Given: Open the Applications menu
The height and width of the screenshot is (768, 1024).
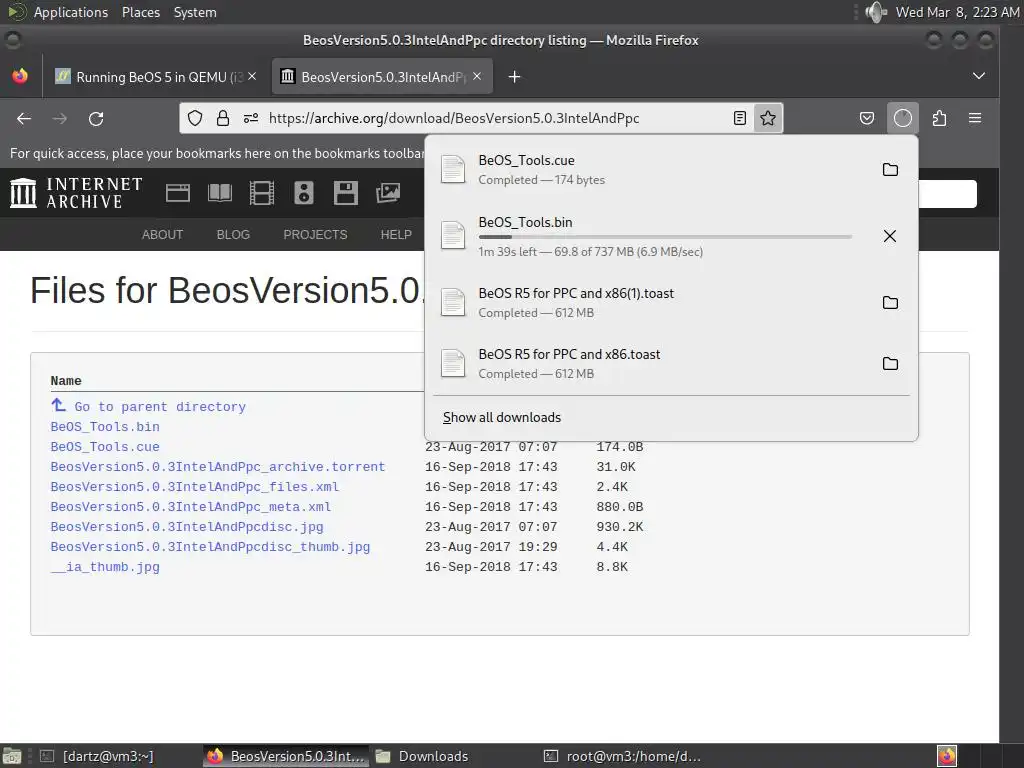Looking at the screenshot, I should click(x=71, y=12).
